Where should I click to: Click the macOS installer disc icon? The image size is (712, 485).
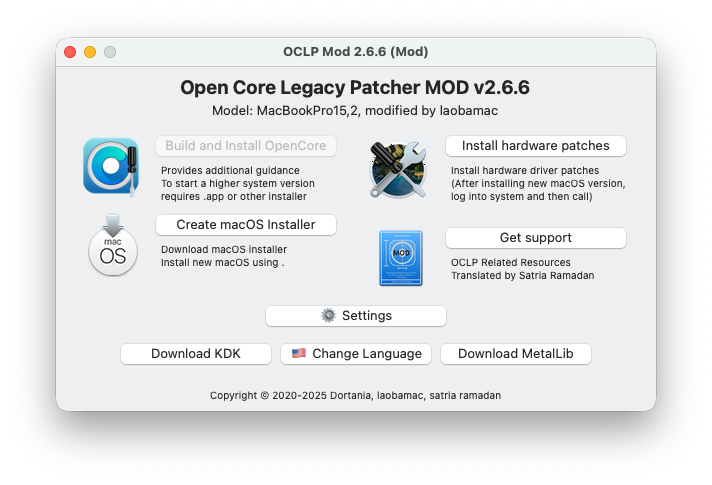113,246
